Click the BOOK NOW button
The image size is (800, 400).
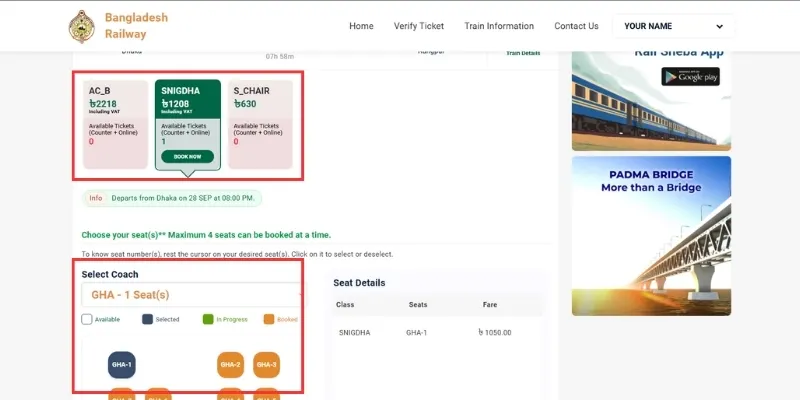[x=188, y=157]
